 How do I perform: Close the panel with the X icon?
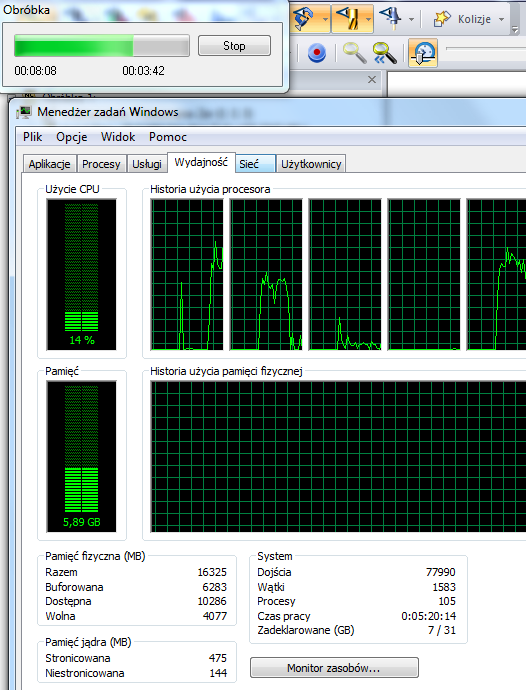[x=372, y=80]
